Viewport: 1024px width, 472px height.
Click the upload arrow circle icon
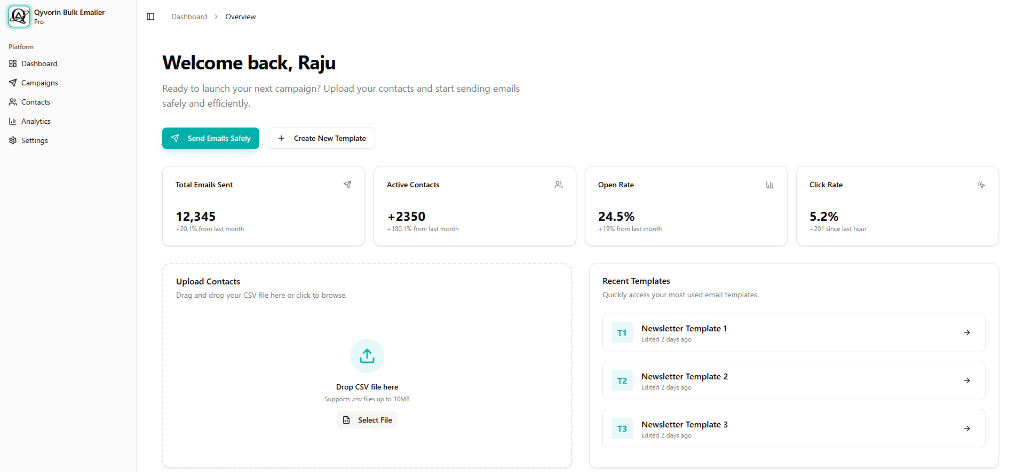367,356
